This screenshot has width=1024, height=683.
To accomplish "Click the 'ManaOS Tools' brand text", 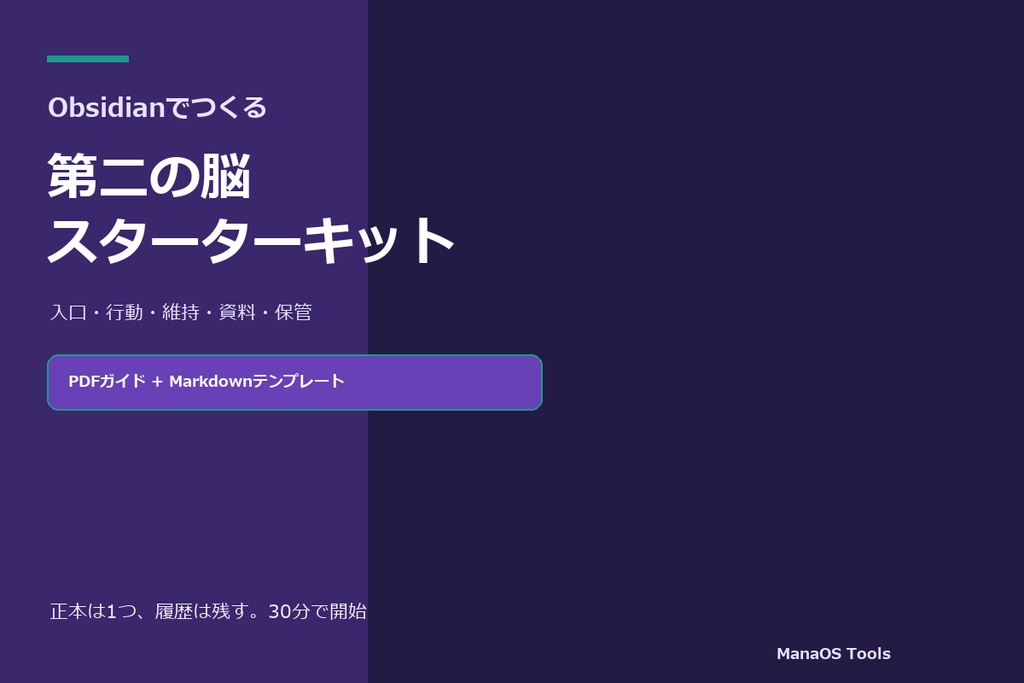I will pyautogui.click(x=833, y=654).
